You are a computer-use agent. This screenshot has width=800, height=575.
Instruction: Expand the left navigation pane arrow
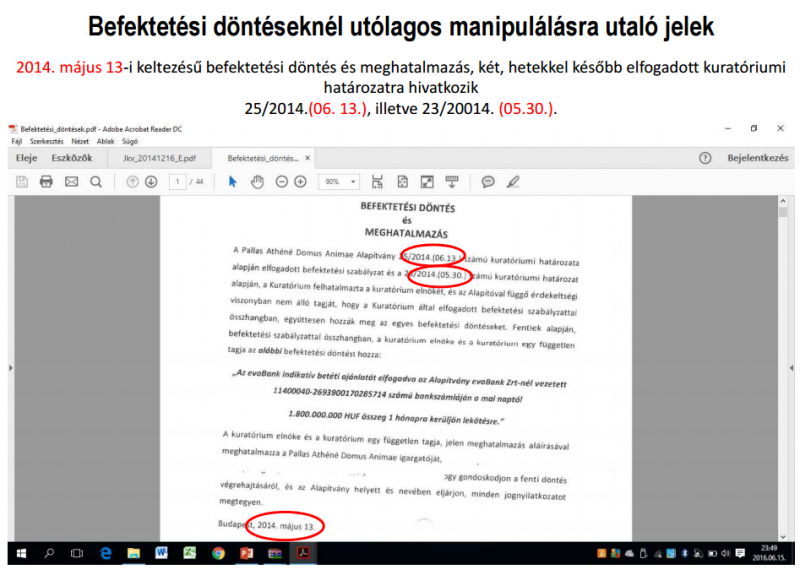[x=11, y=367]
